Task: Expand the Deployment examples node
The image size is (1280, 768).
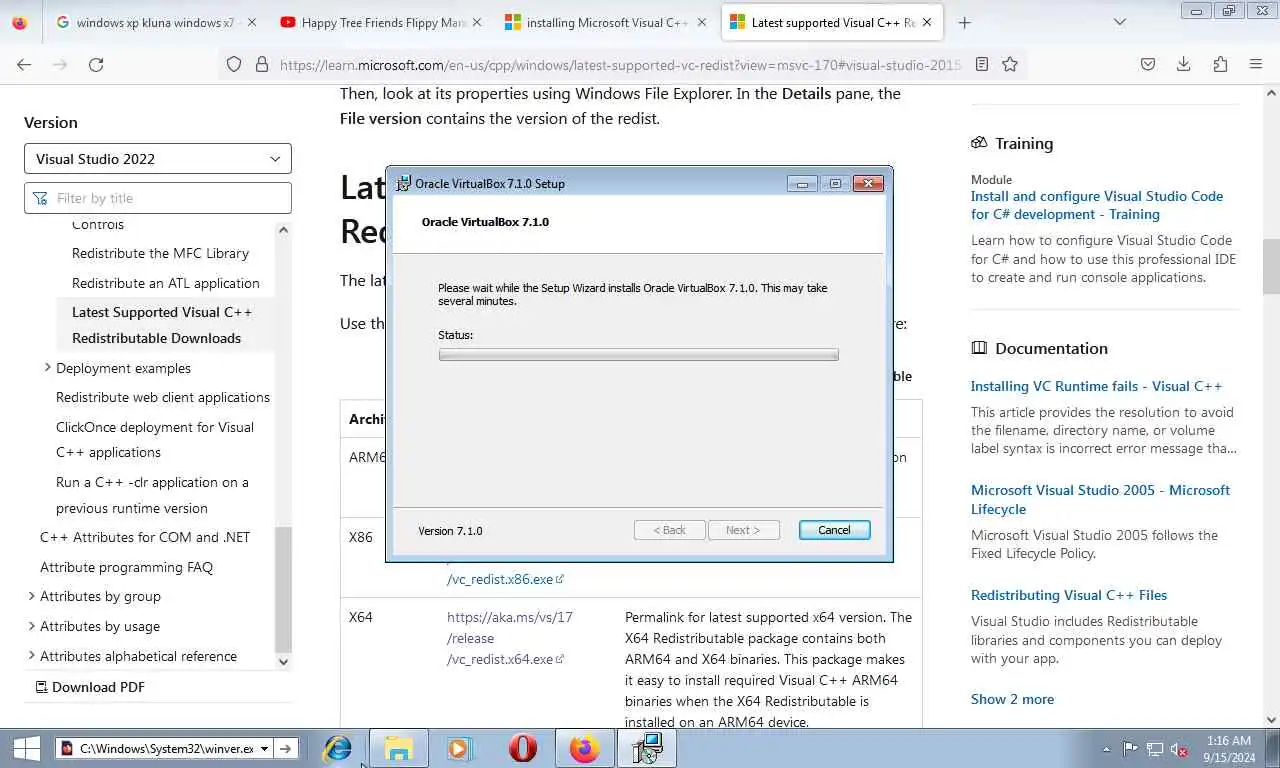Action: tap(47, 368)
